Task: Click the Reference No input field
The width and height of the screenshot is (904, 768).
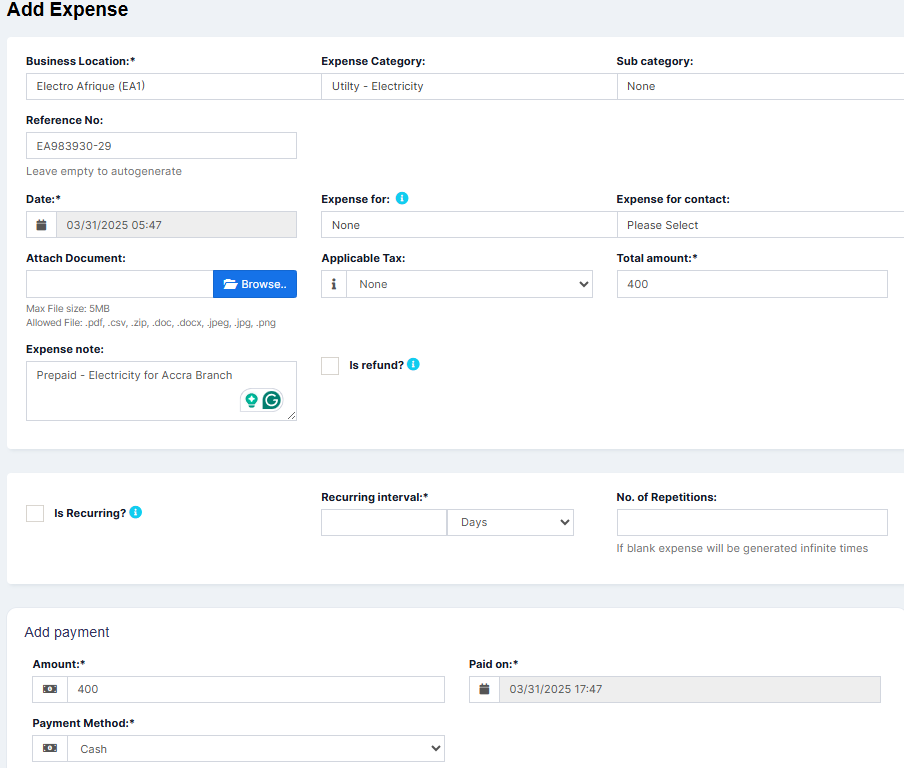Action: coord(161,146)
